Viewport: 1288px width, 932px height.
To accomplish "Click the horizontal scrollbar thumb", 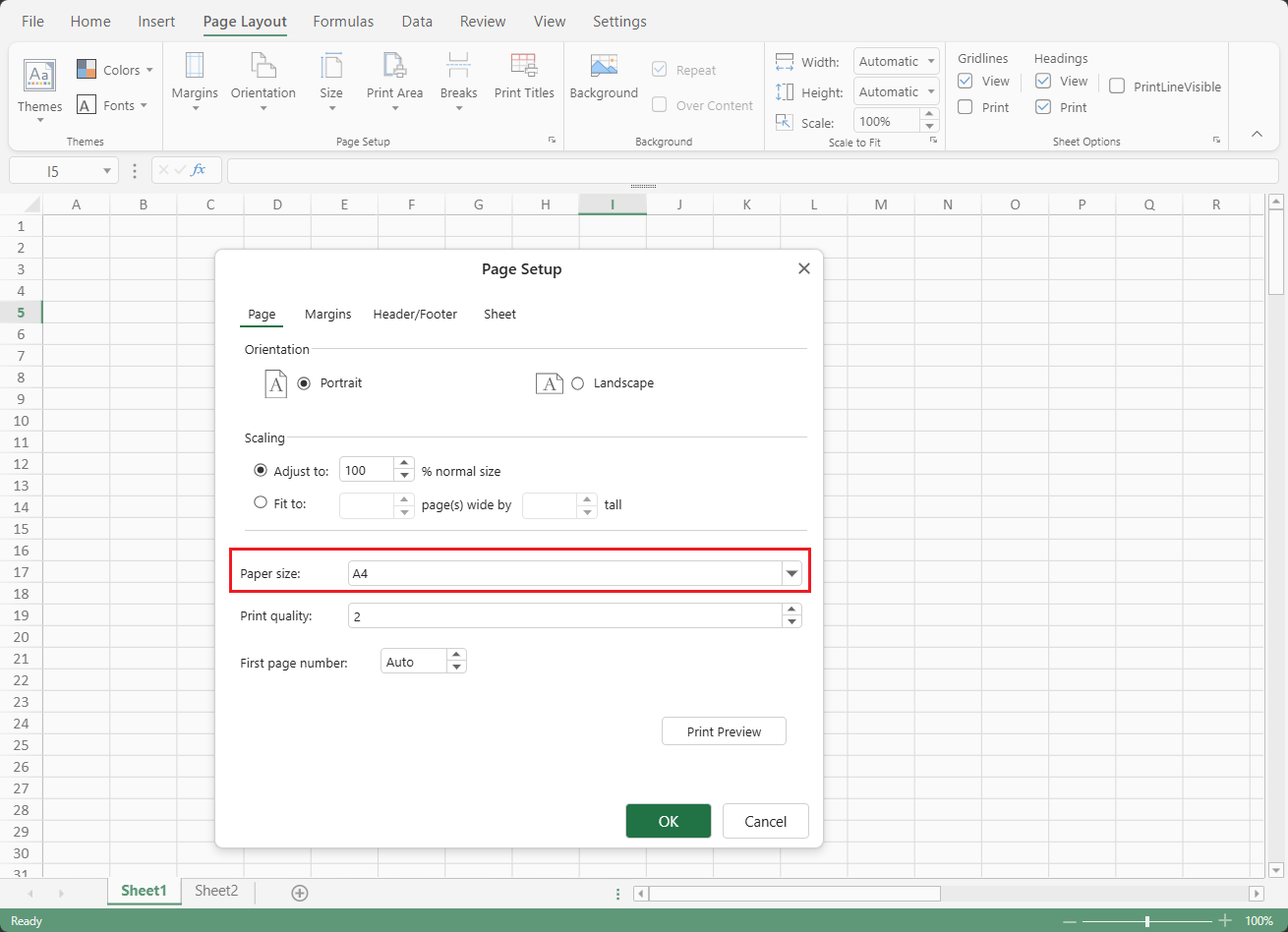I will [794, 894].
